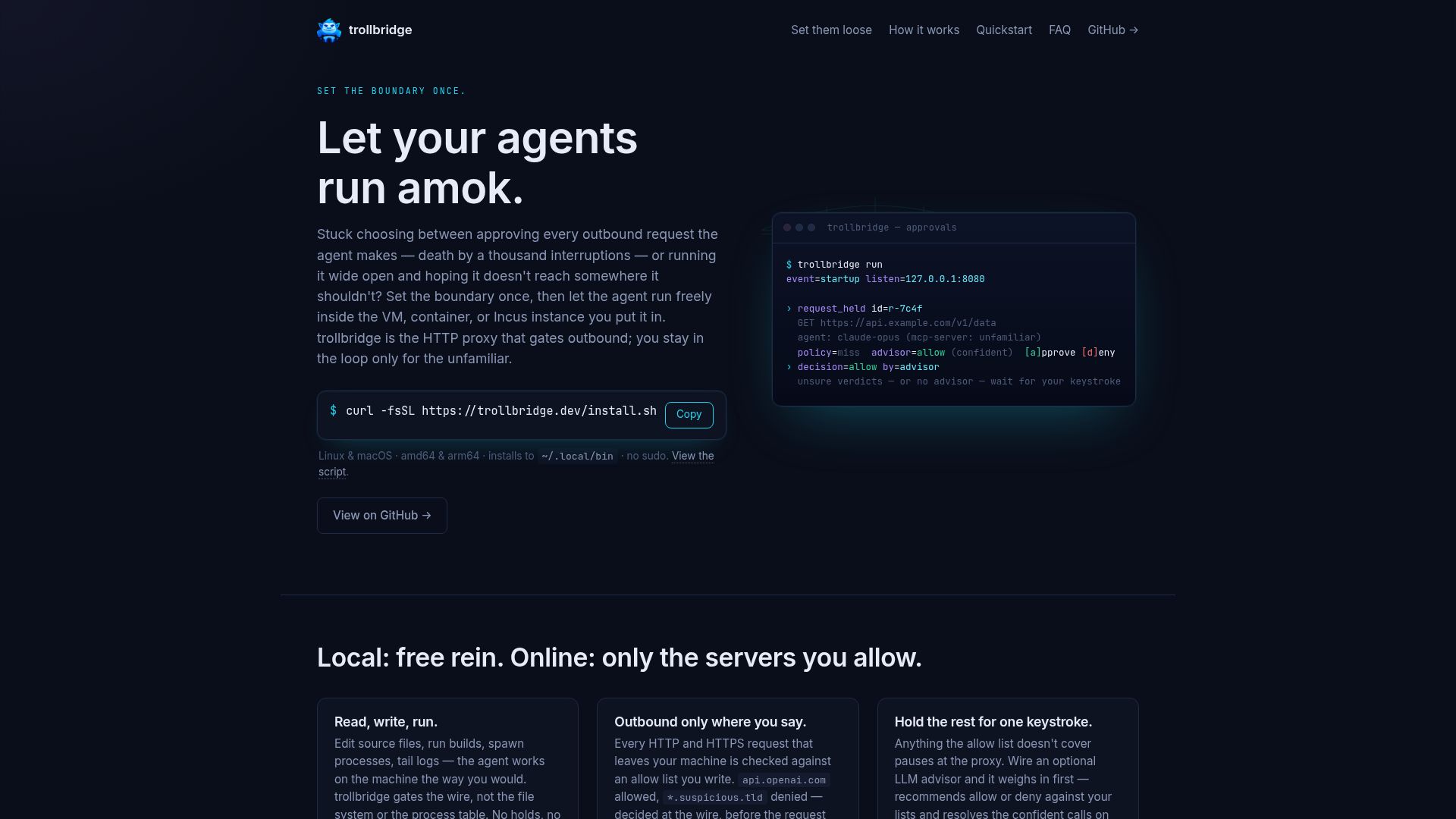Click the ~/.local/bin install path text
The width and height of the screenshot is (1456, 819).
point(577,457)
